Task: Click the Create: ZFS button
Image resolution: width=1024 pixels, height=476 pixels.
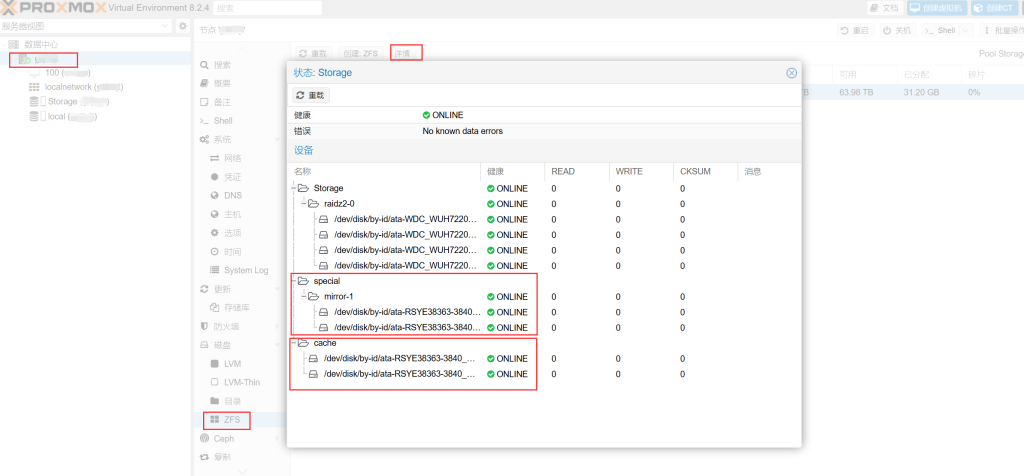Action: point(362,54)
